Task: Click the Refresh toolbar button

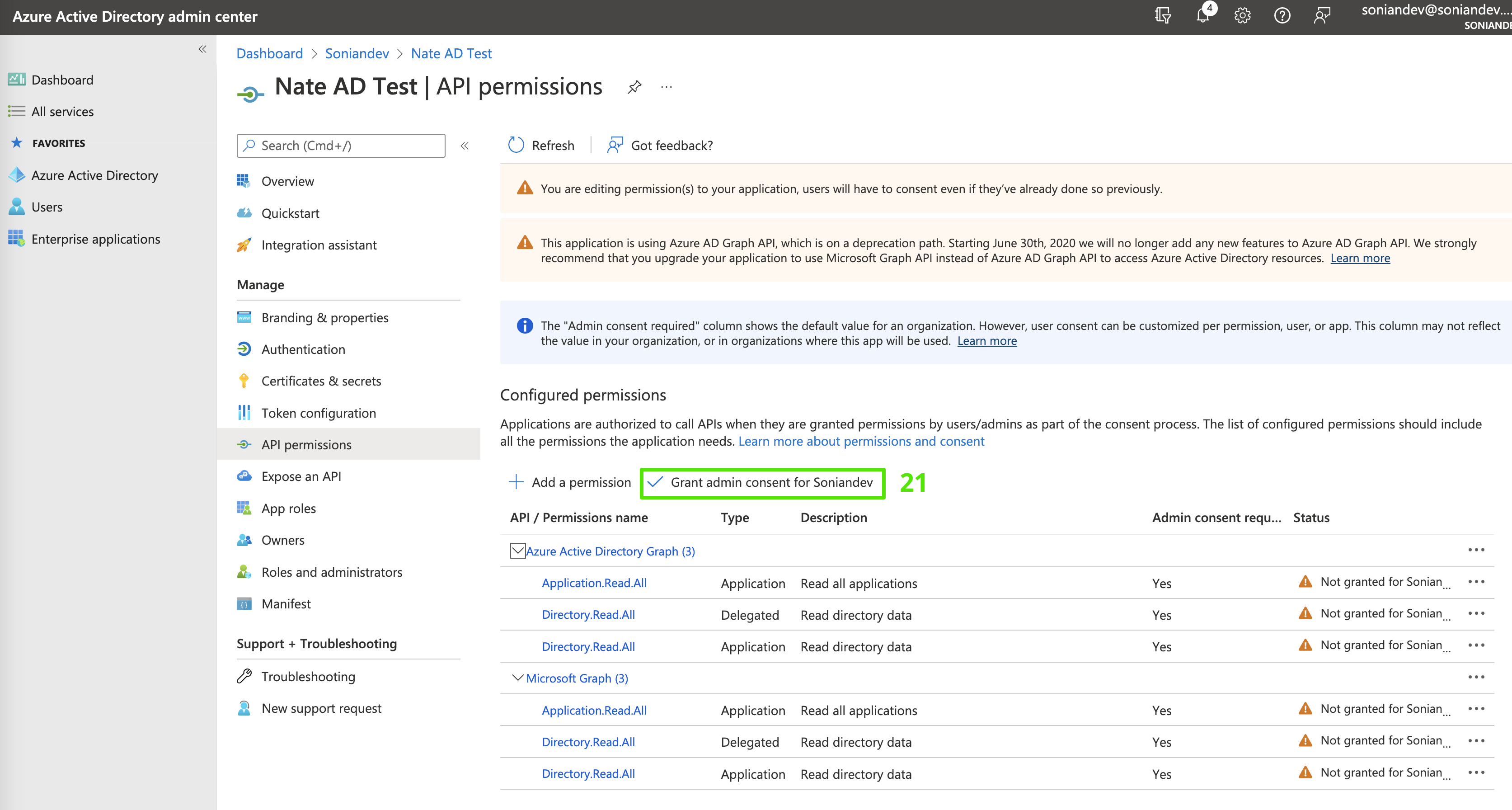Action: pos(540,145)
